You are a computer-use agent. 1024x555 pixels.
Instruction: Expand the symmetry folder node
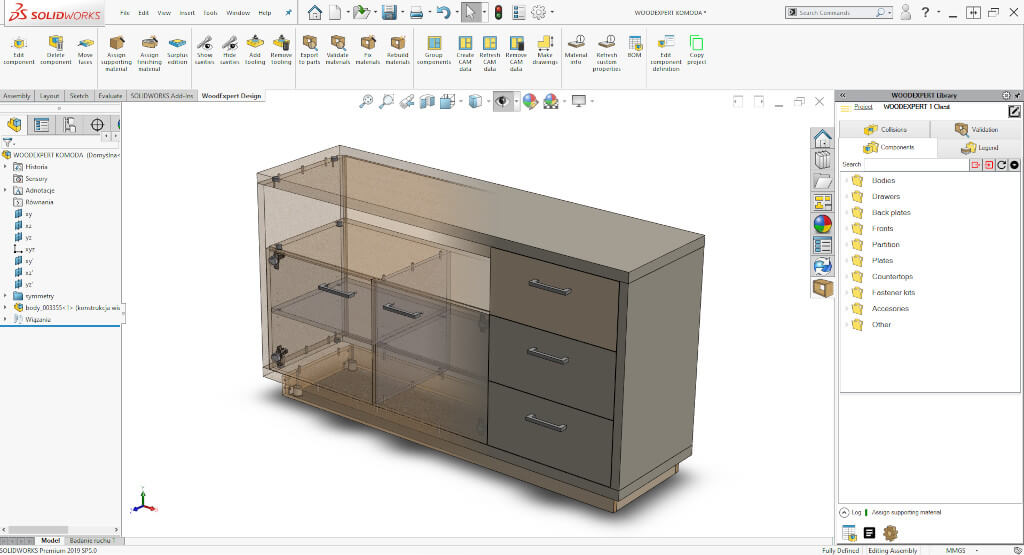[5, 296]
